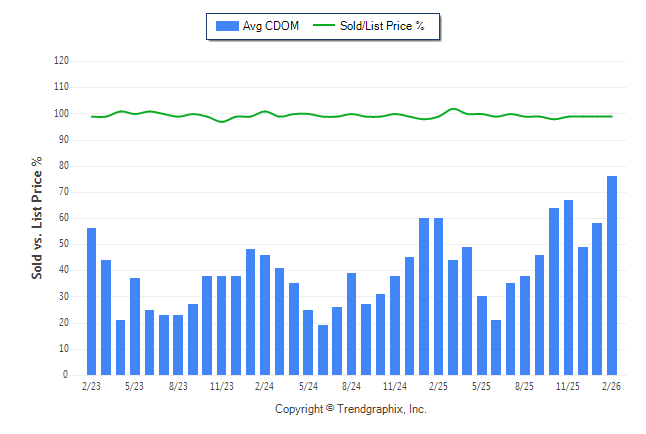
Task: Select the bar above the 5/23 label
Action: [x=135, y=326]
